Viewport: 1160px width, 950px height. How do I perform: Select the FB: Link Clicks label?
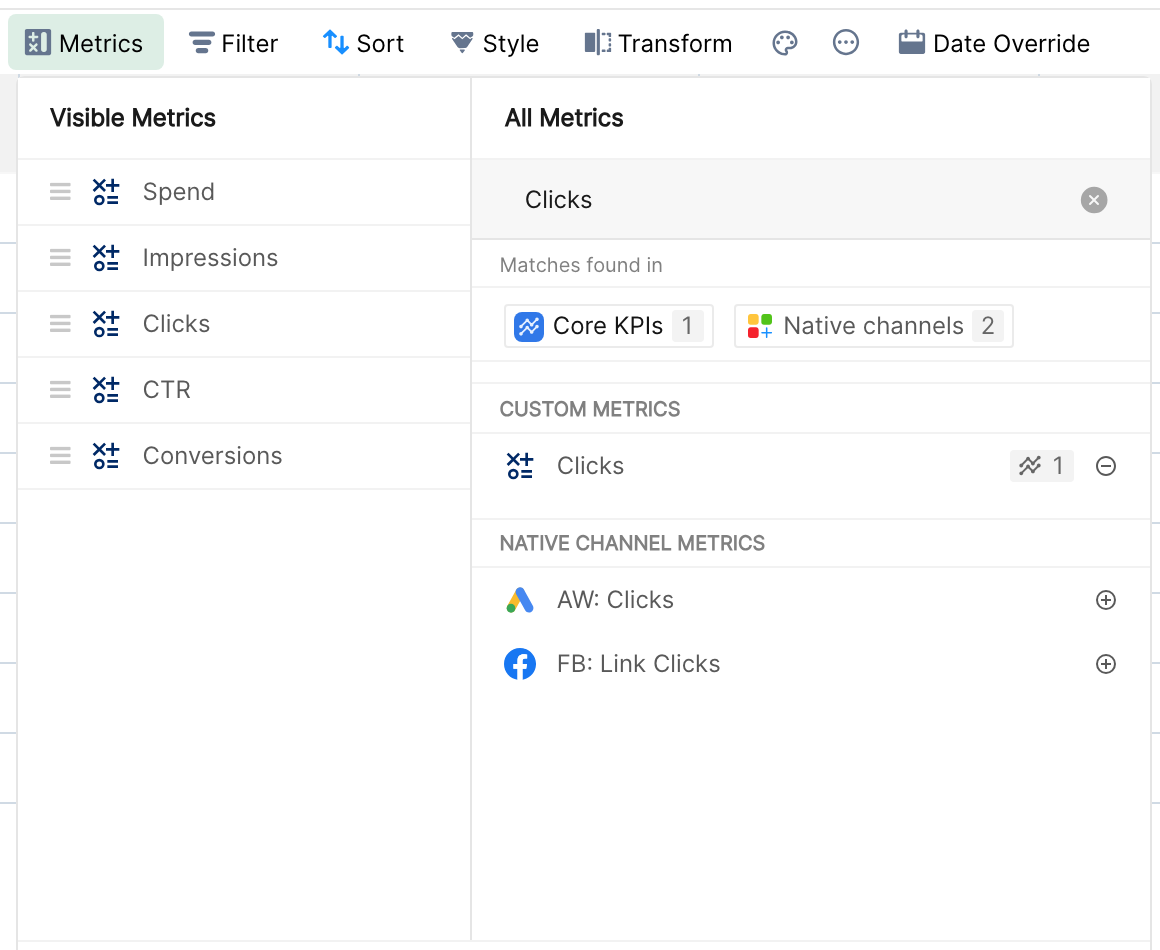coord(638,664)
